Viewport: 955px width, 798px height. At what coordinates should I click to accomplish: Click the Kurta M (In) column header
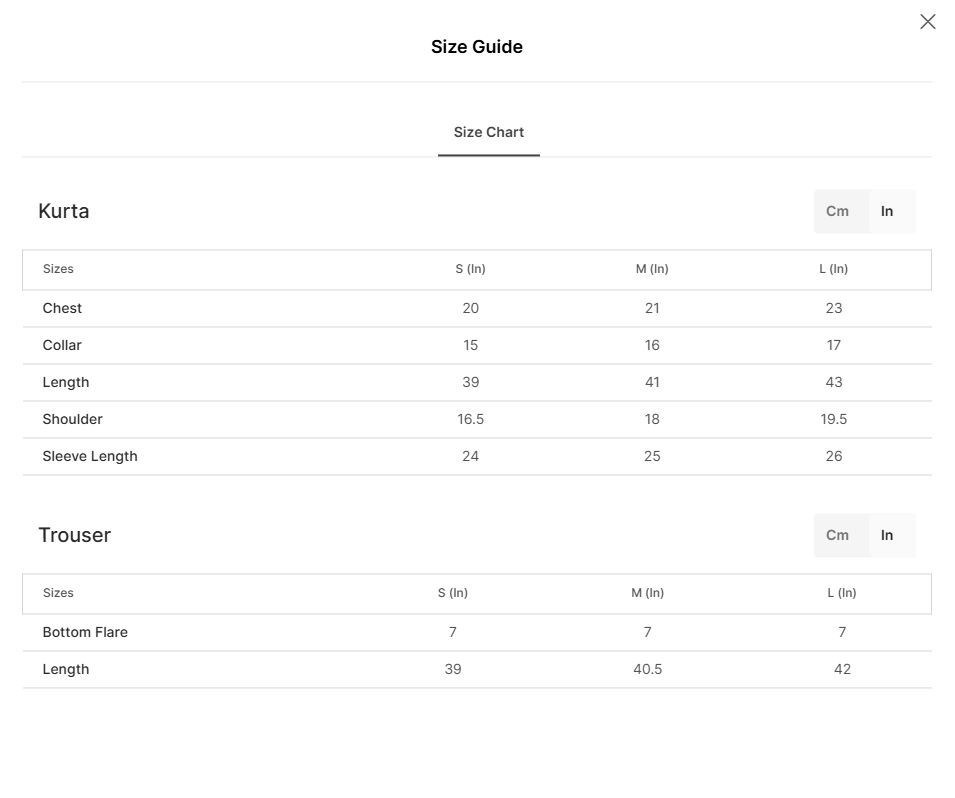(652, 269)
